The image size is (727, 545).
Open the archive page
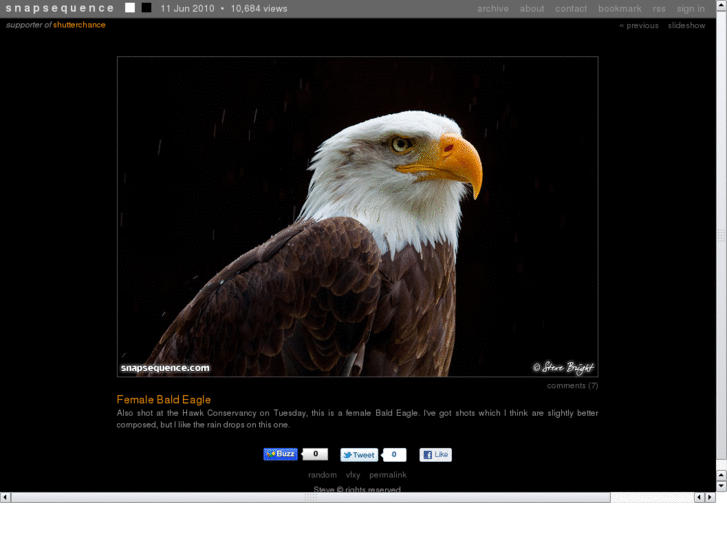(493, 9)
